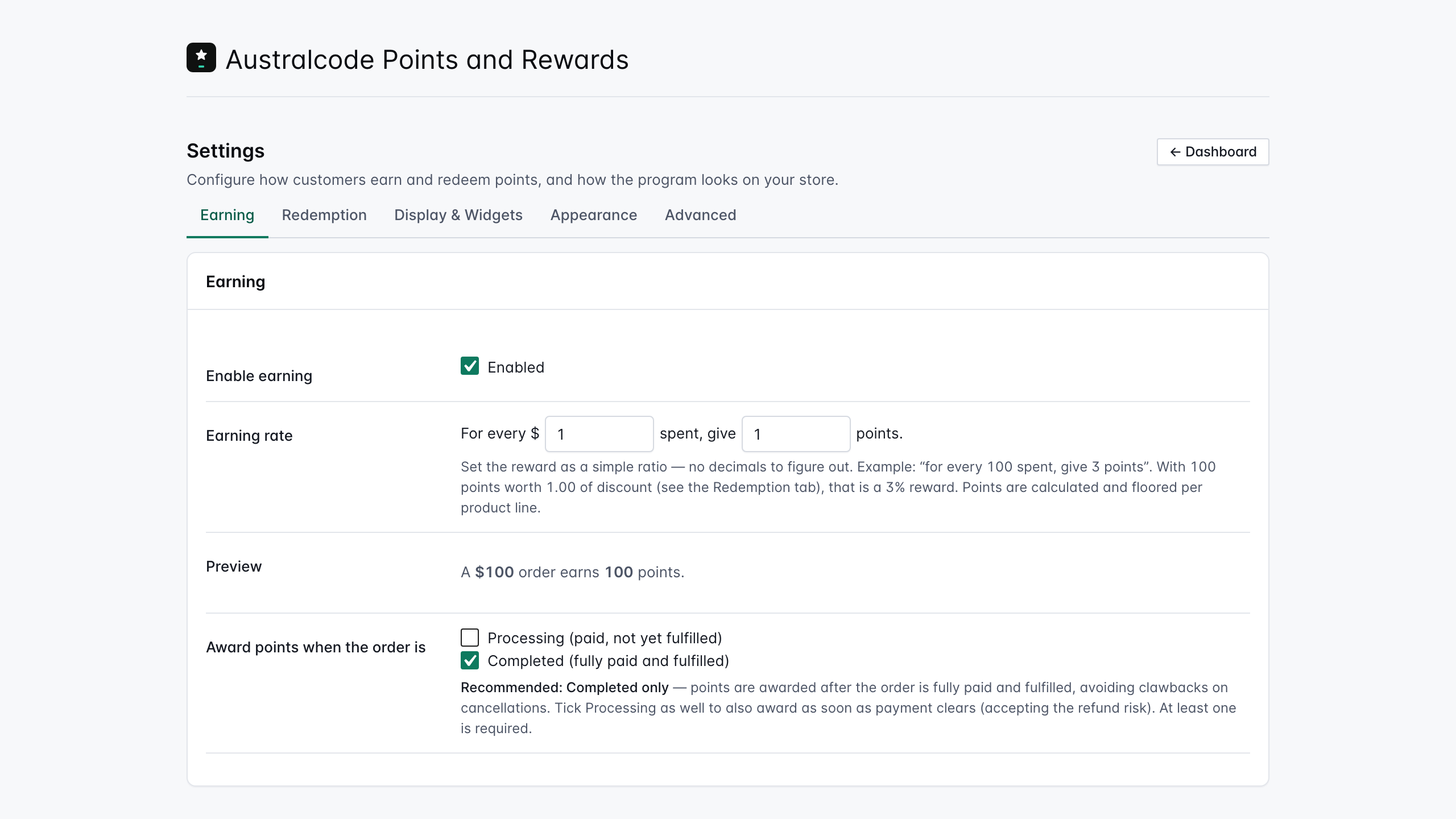The image size is (1456, 819).
Task: Click the 'Award points when the order is' label
Action: [316, 647]
